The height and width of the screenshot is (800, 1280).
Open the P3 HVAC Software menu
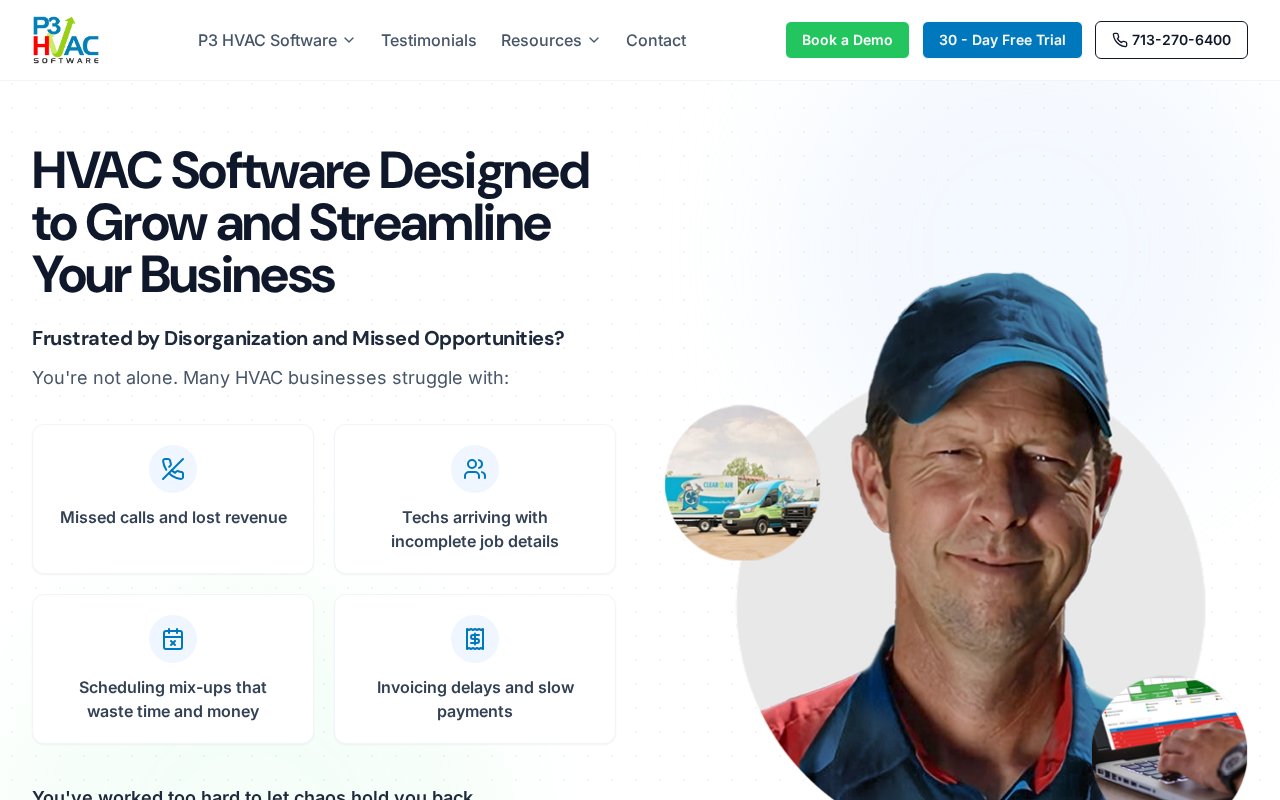coord(277,40)
